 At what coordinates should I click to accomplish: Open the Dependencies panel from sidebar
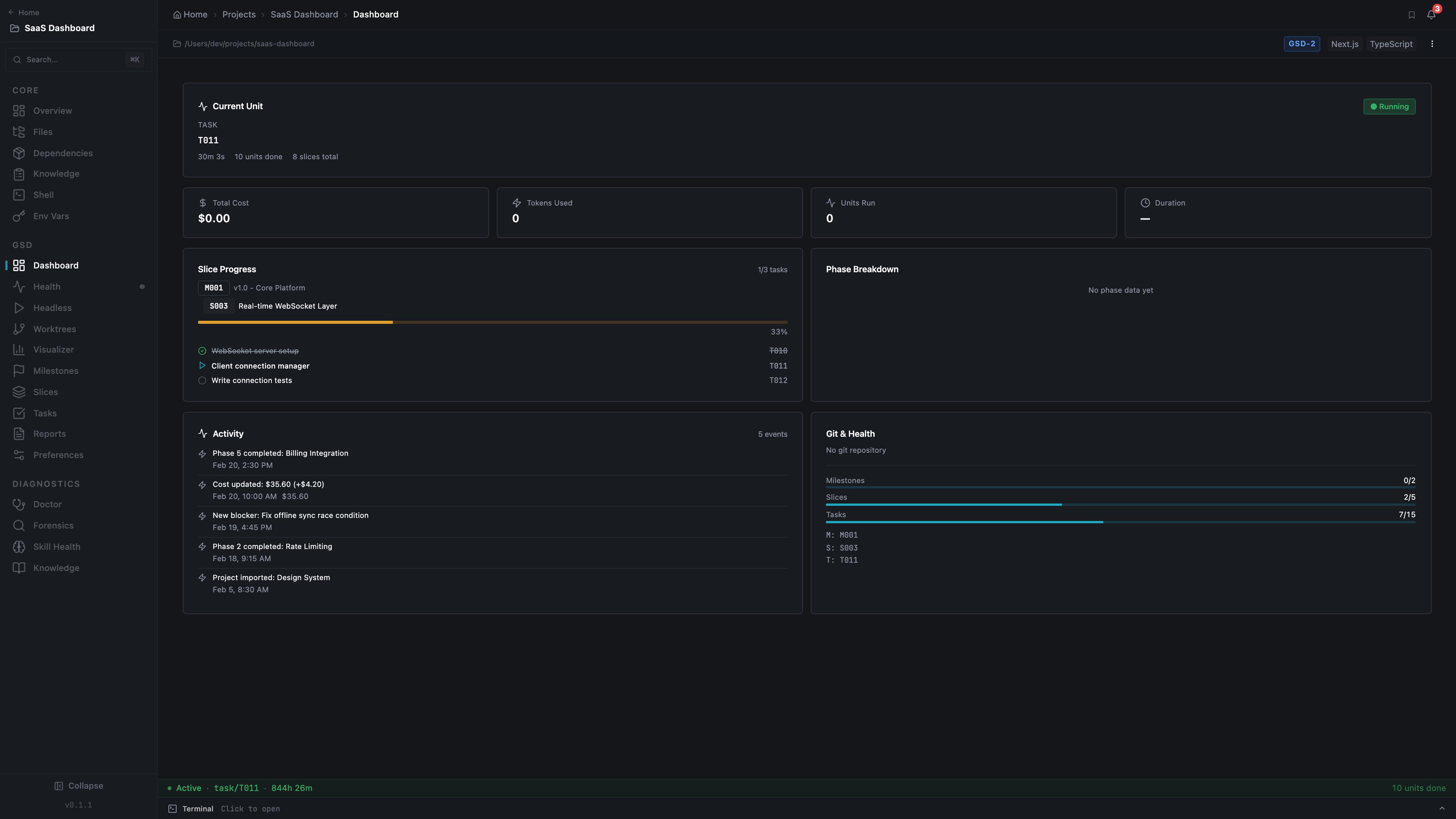tap(62, 152)
